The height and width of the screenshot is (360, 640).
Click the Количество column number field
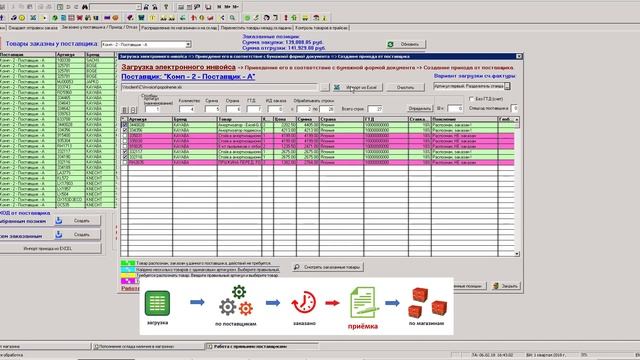[x=187, y=109]
